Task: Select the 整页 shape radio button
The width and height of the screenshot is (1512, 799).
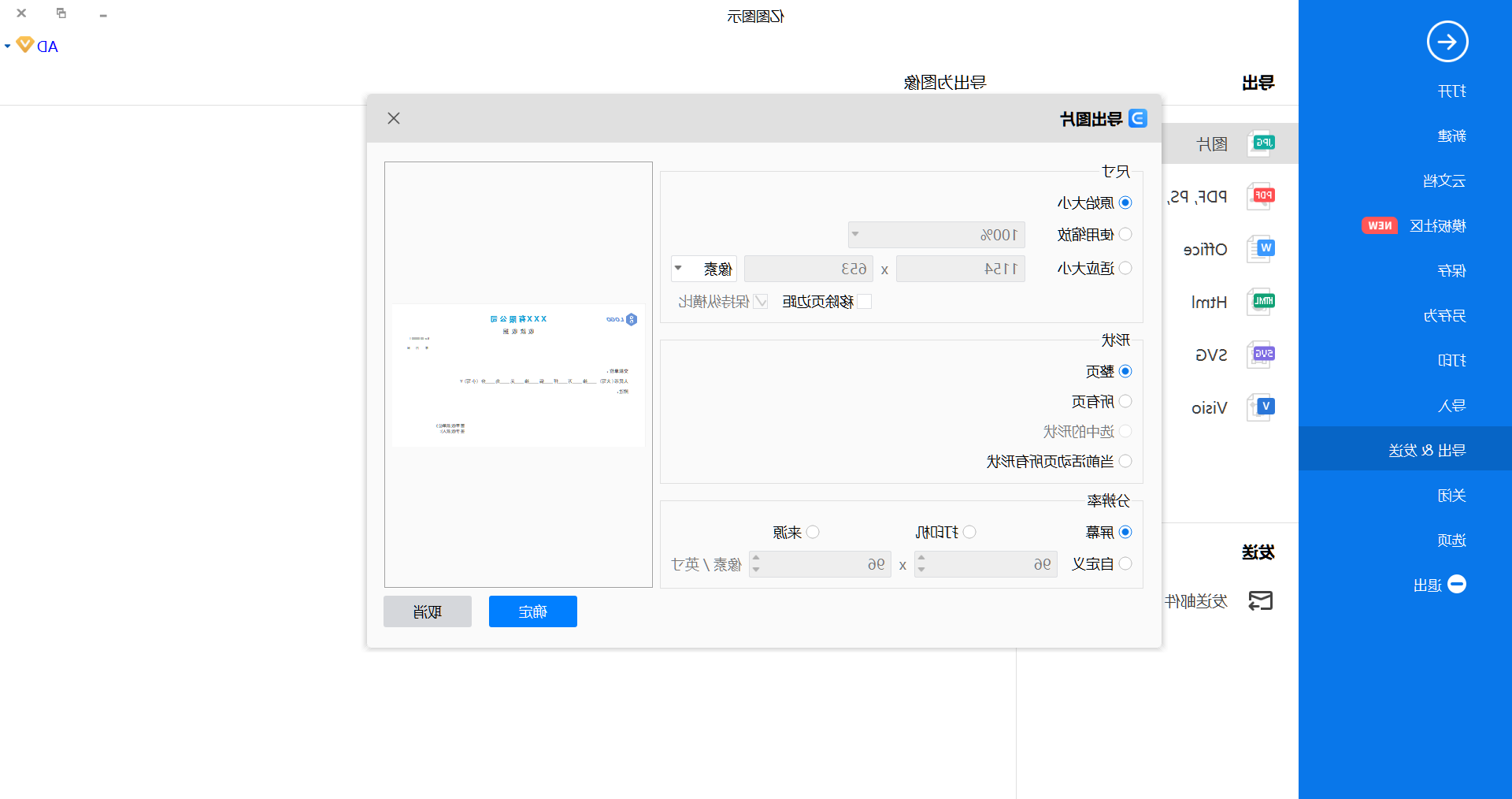Action: point(1125,371)
